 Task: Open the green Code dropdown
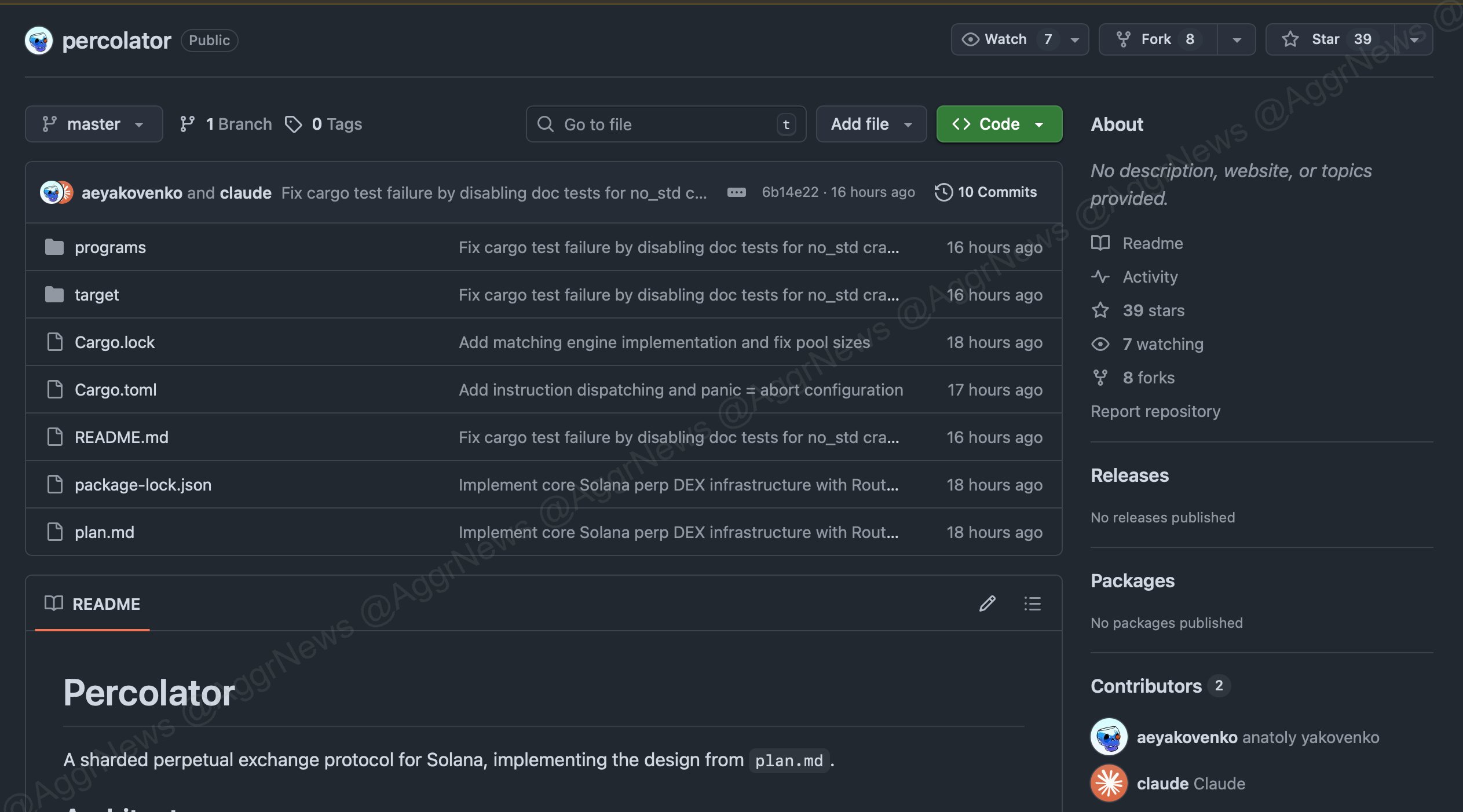pos(999,124)
